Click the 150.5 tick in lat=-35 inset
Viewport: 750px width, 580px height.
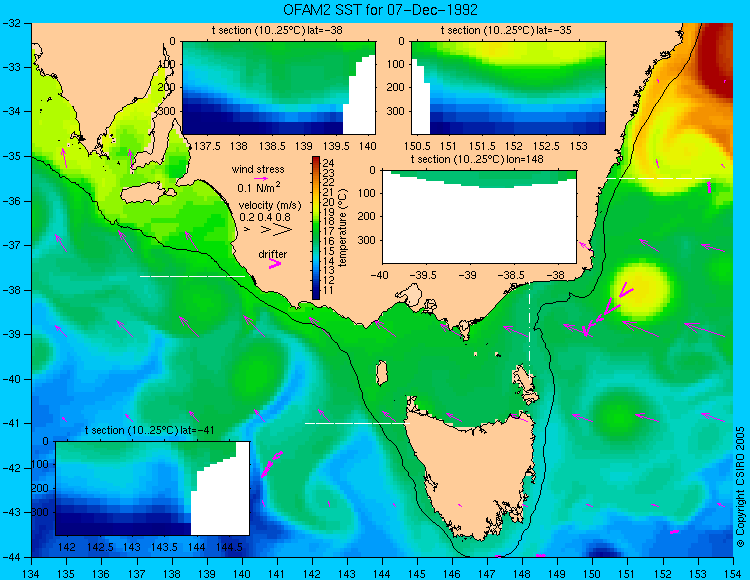click(x=418, y=145)
